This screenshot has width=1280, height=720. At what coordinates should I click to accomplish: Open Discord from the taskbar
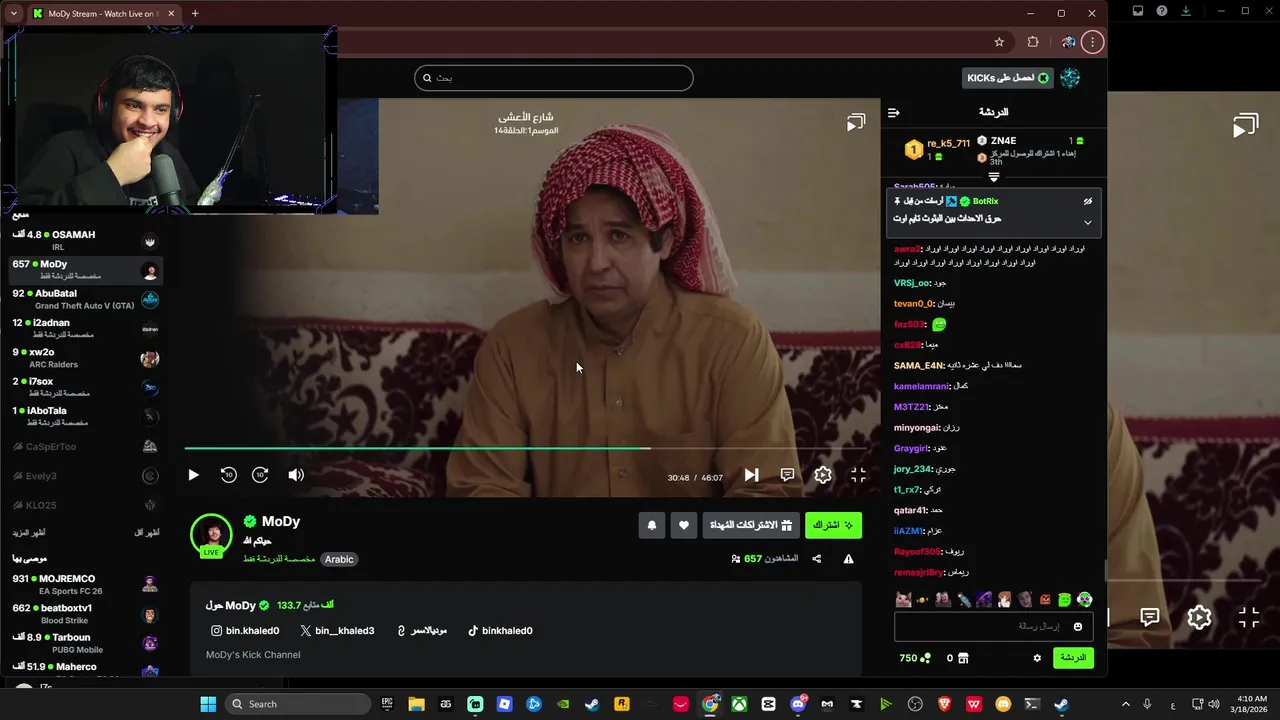coord(798,704)
